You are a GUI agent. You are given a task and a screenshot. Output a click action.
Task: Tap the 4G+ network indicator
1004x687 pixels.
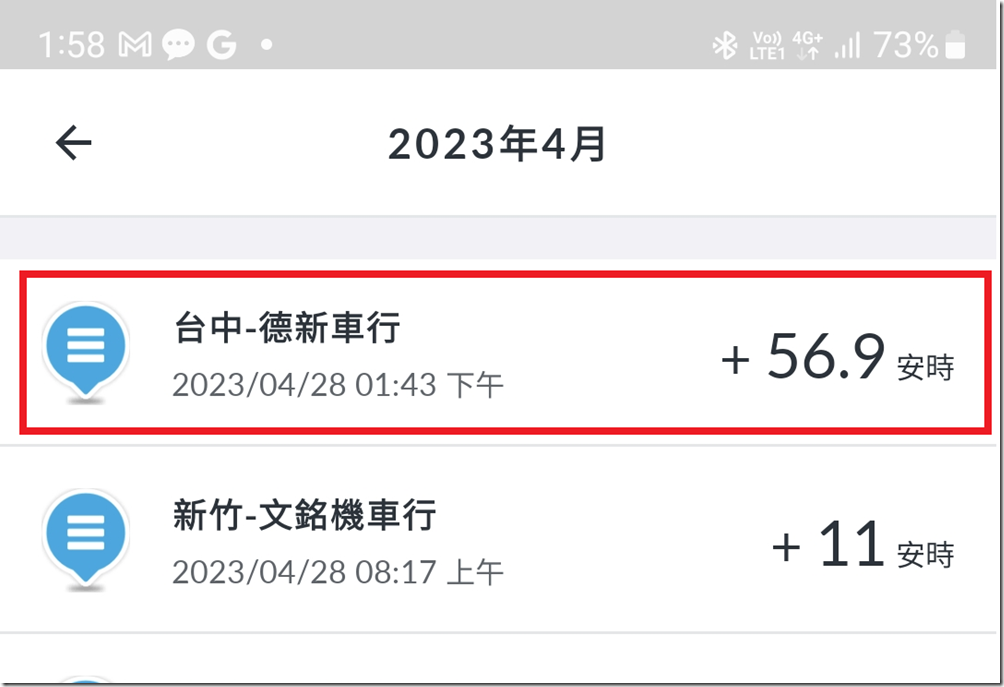tap(807, 45)
